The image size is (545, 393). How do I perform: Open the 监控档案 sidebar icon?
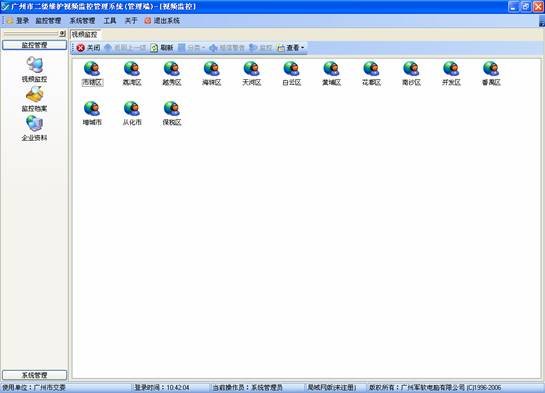tap(34, 99)
